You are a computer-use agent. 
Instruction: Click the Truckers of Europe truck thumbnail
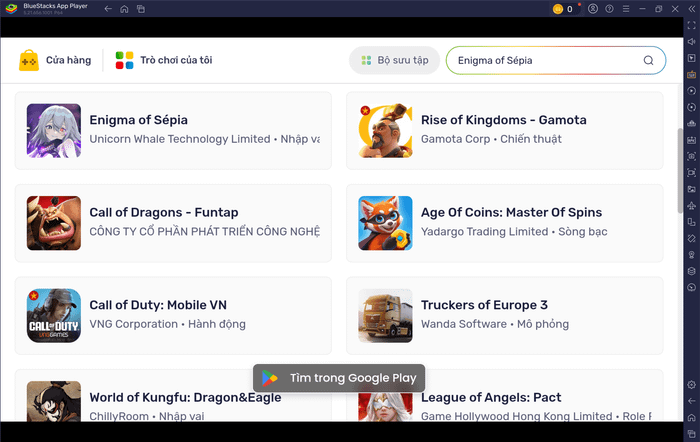point(385,316)
